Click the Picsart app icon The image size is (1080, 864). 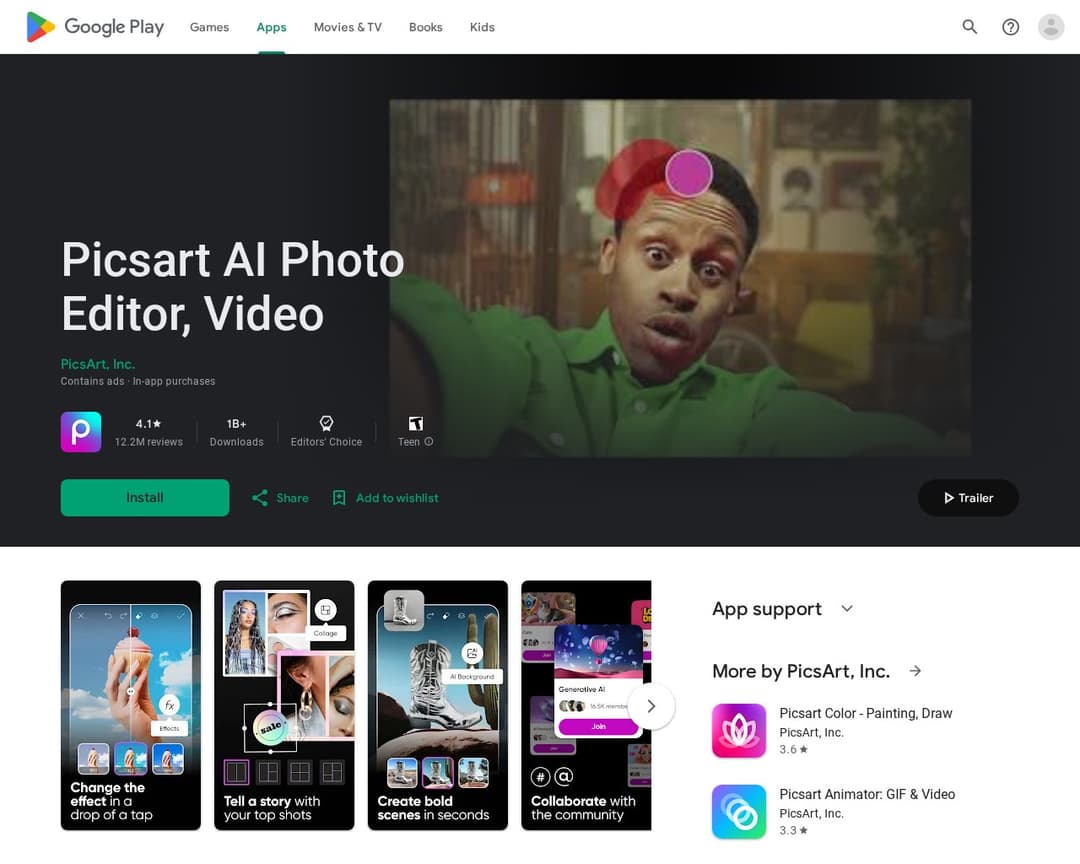pyautogui.click(x=81, y=431)
